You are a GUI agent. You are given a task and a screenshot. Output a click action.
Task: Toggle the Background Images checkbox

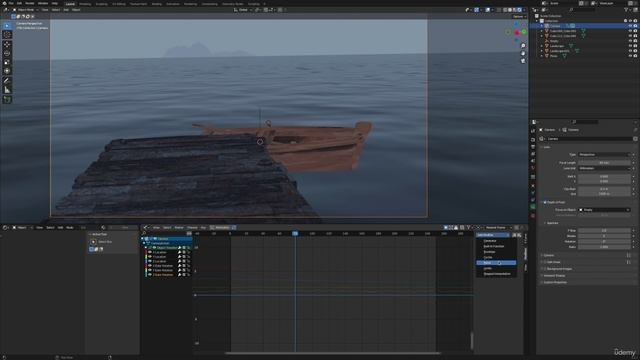pos(545,269)
